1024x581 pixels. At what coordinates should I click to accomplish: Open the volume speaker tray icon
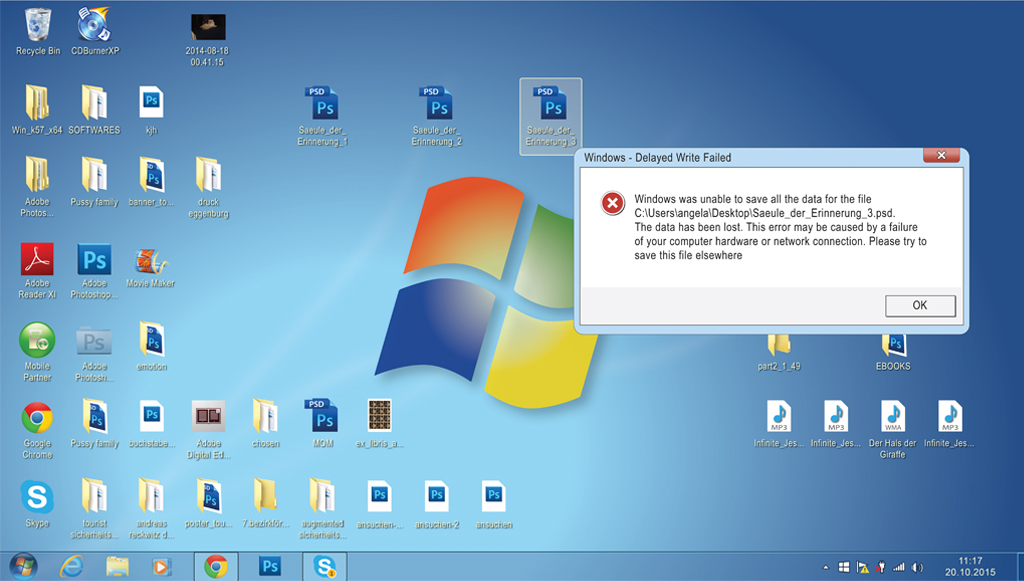[x=918, y=567]
